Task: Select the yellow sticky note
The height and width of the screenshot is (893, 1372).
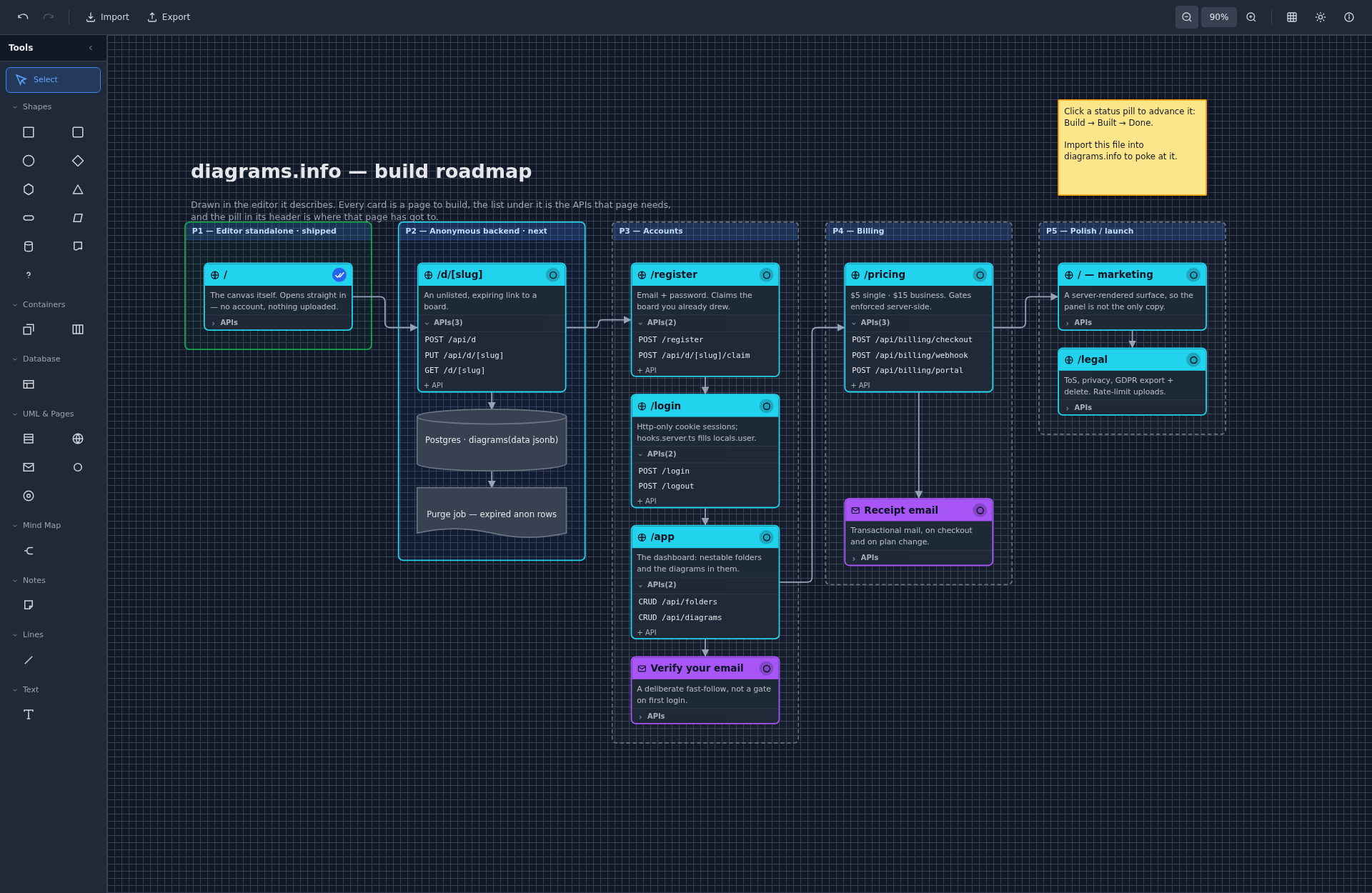Action: pos(1132,148)
